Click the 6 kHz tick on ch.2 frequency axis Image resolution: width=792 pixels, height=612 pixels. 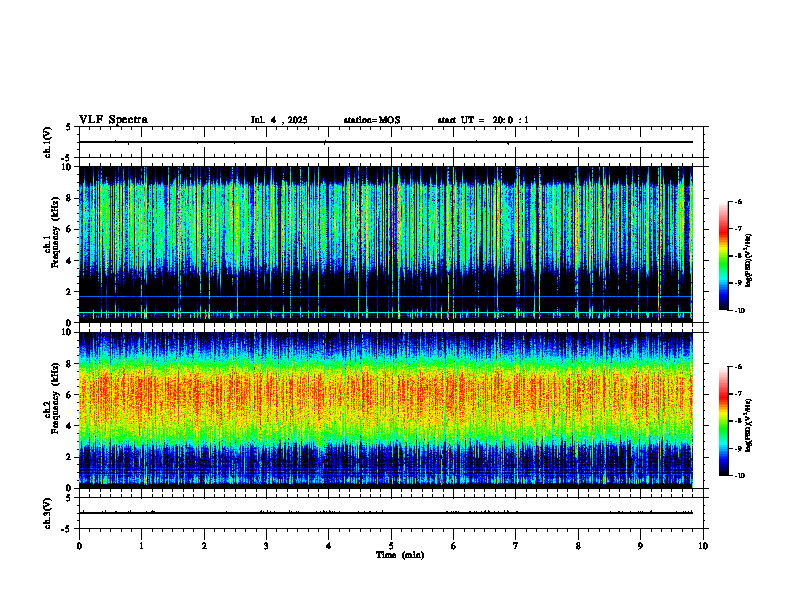click(70, 395)
